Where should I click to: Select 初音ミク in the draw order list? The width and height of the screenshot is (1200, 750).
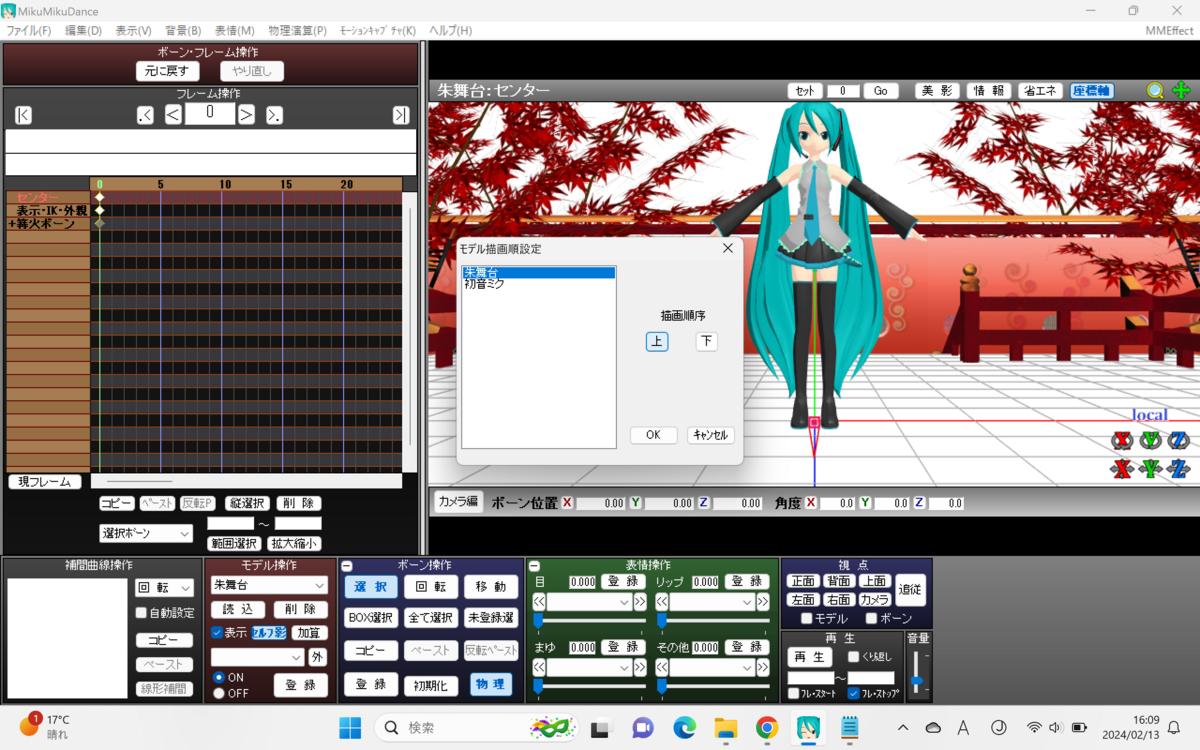point(539,284)
